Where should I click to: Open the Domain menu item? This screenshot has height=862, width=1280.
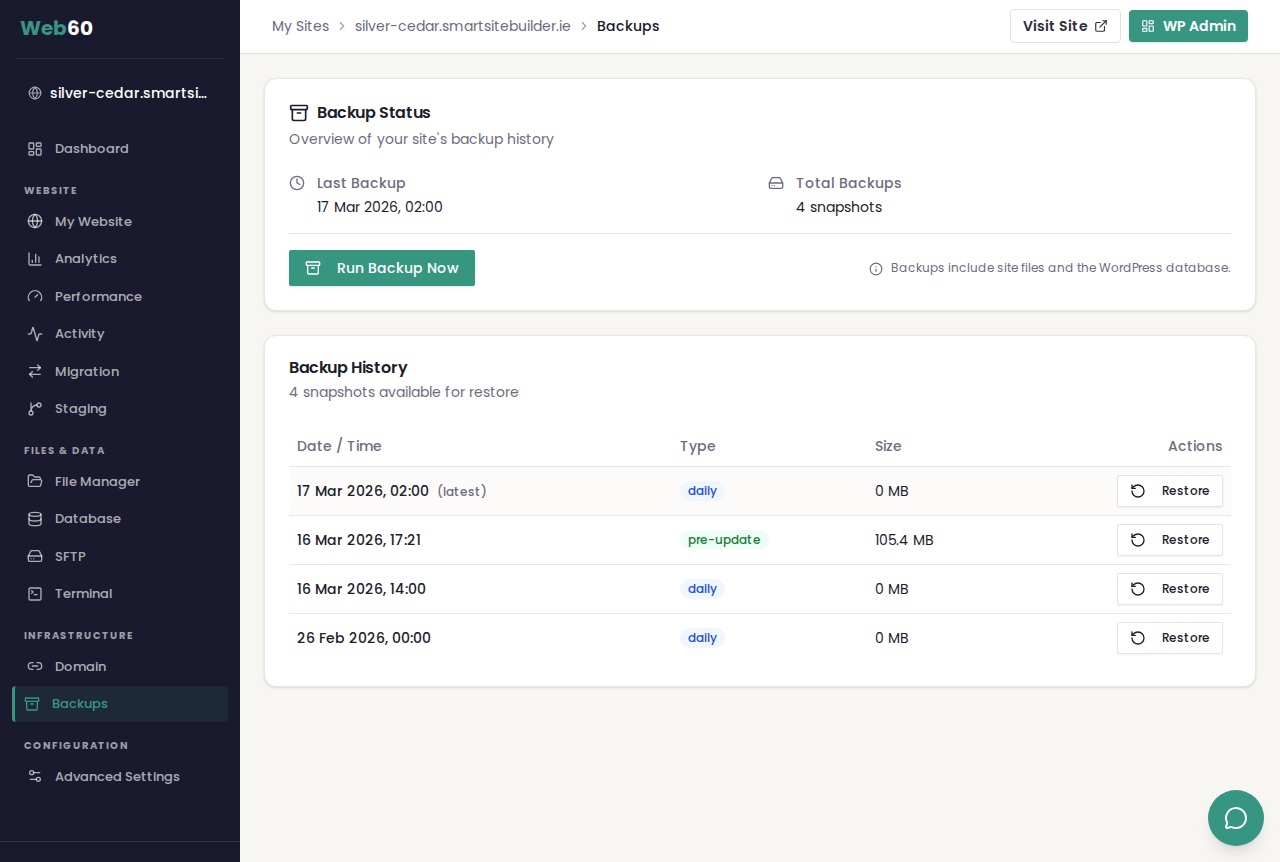click(80, 667)
